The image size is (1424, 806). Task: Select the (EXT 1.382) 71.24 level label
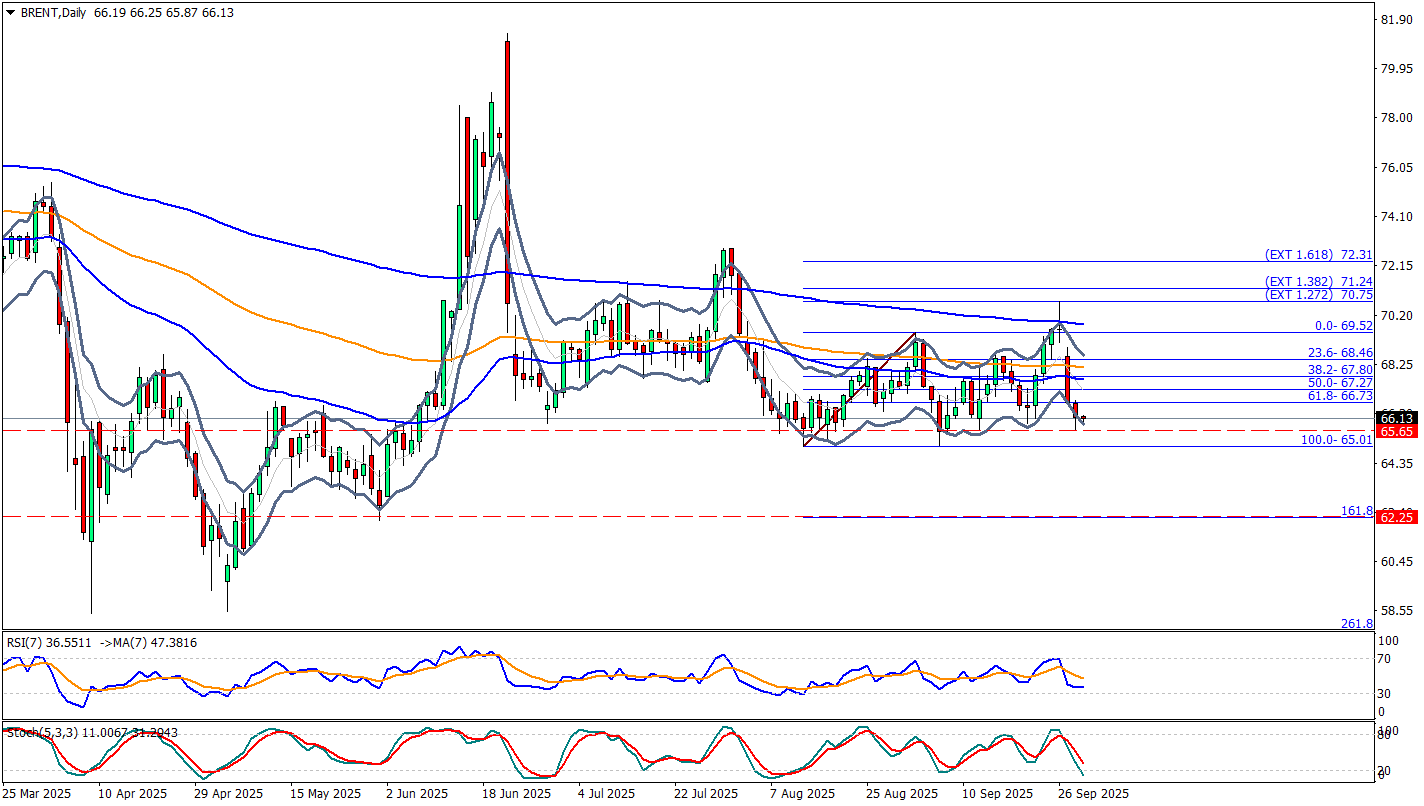(1318, 282)
